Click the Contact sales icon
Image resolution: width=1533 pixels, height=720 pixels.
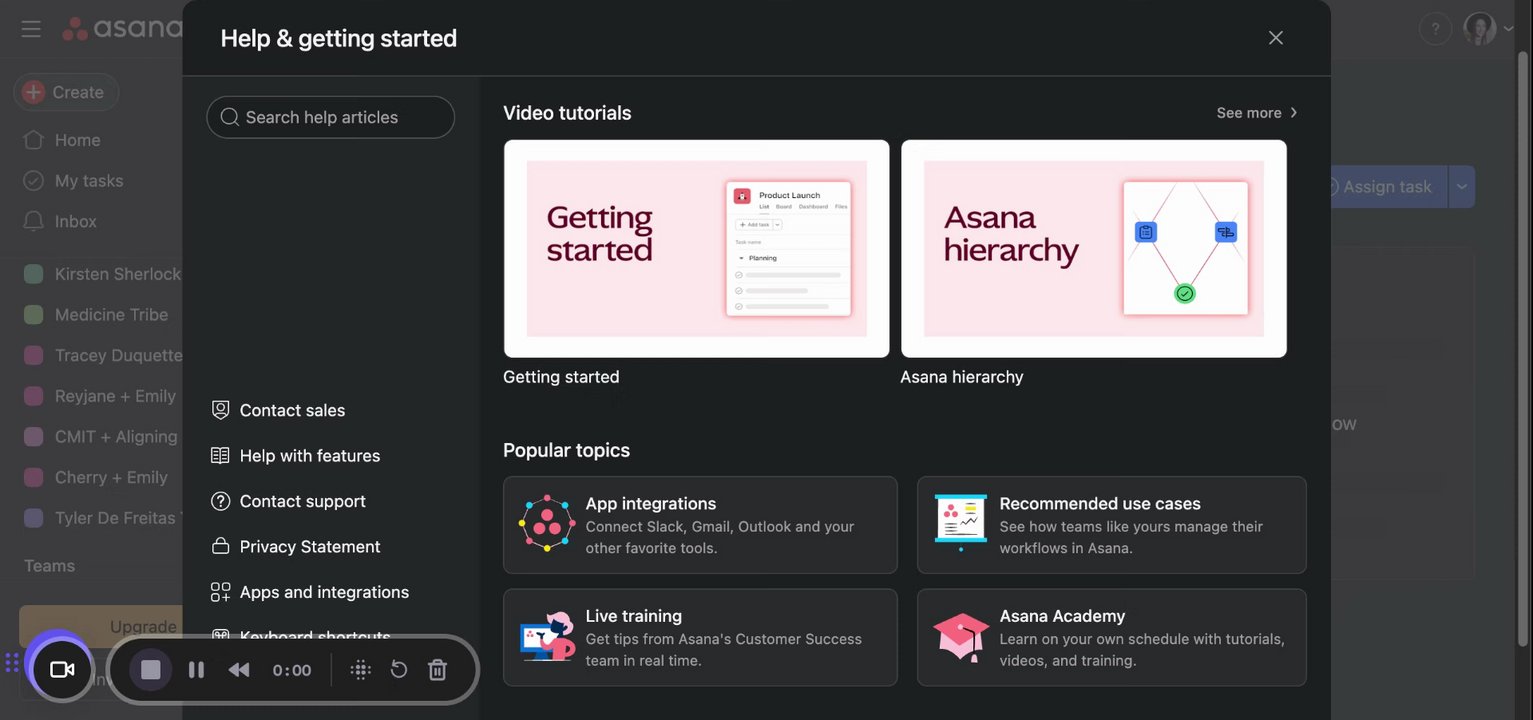pyautogui.click(x=220, y=410)
